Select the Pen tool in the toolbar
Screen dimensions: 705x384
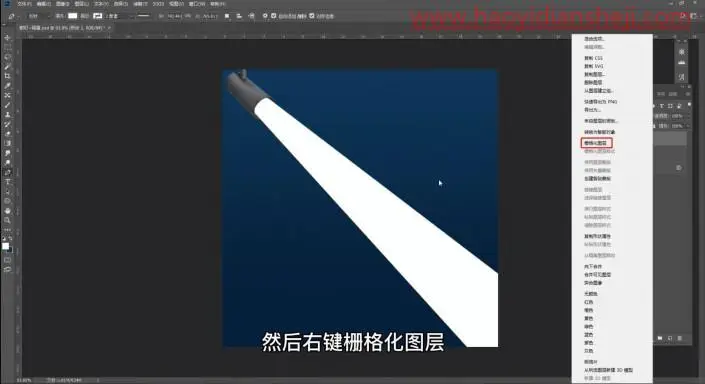click(7, 172)
